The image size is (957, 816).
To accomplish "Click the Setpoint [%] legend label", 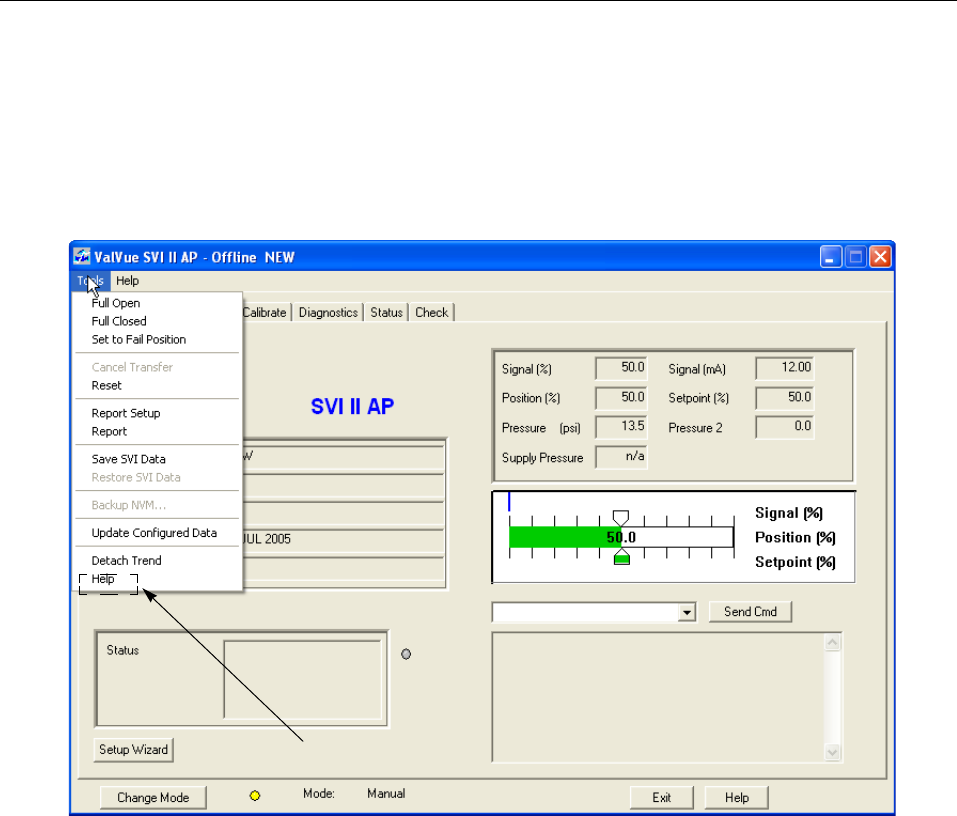I will 795,562.
